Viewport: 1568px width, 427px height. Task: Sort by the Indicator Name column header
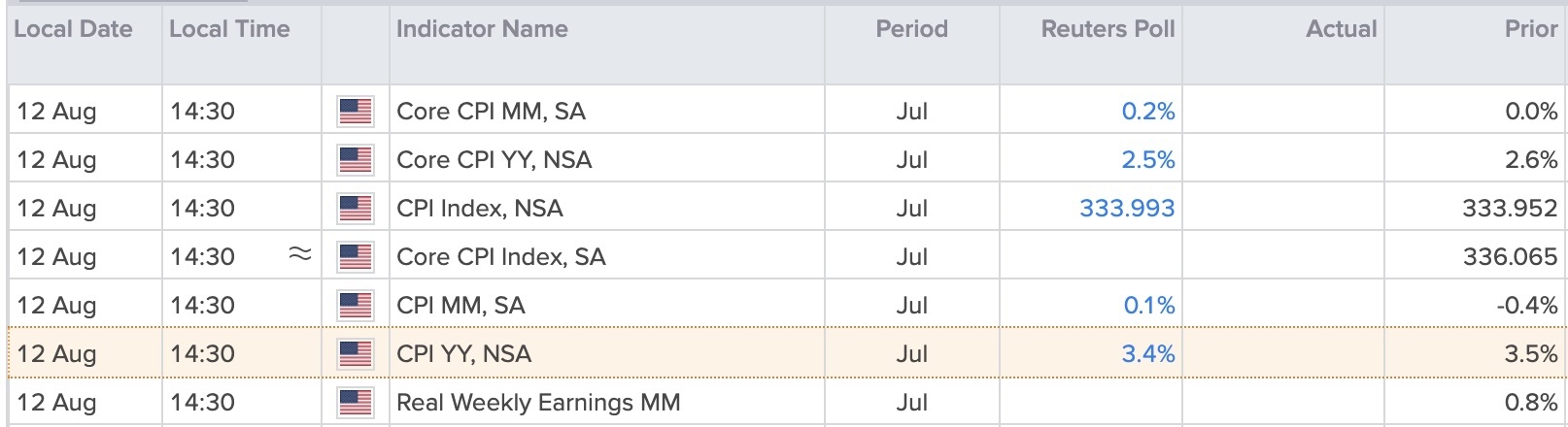click(x=482, y=29)
